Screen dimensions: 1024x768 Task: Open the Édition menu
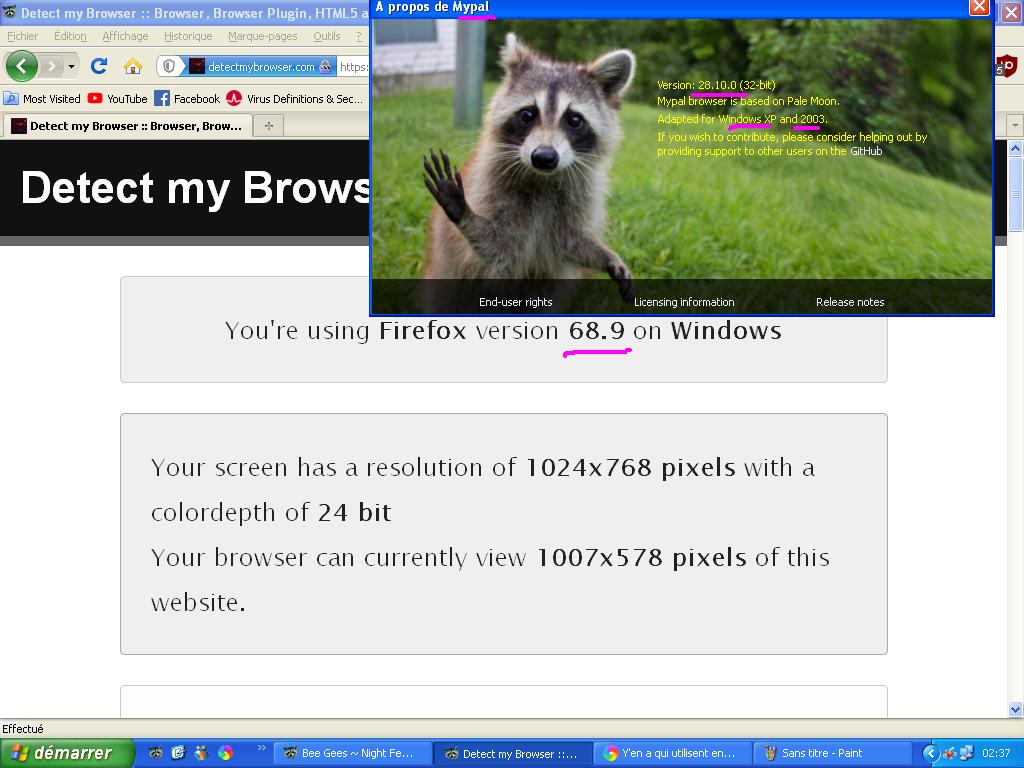70,36
